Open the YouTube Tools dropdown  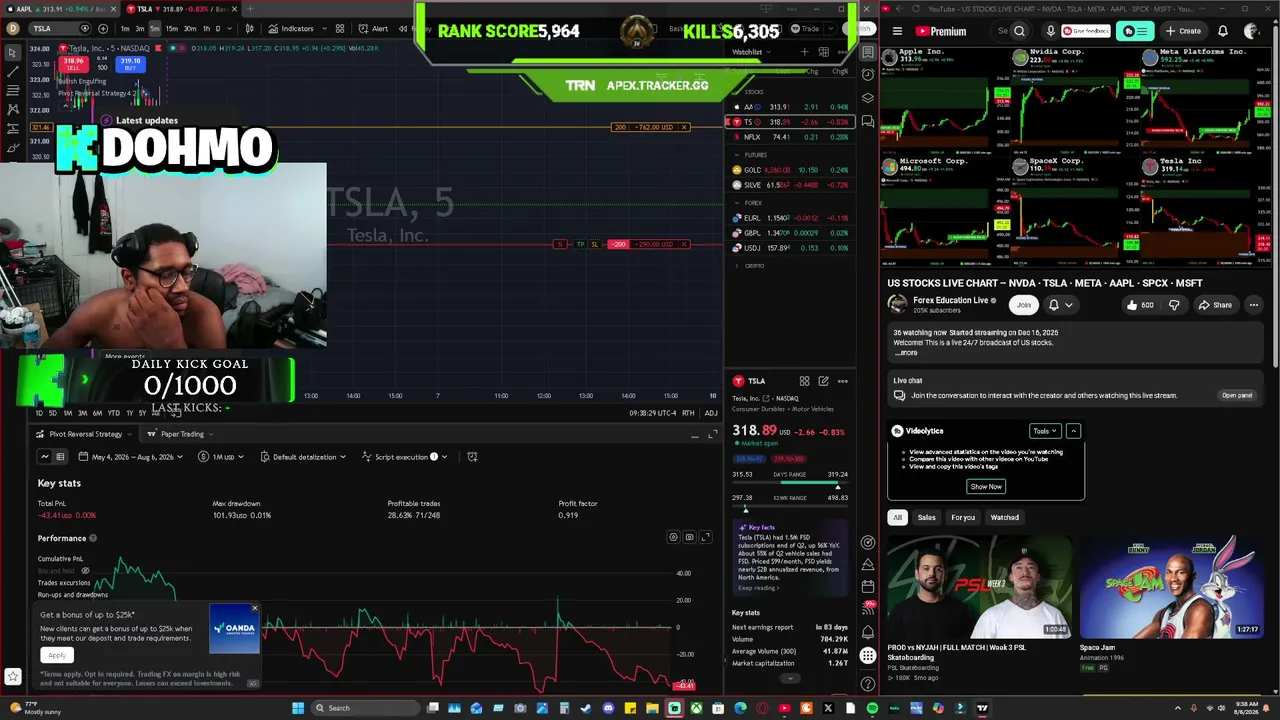[1045, 431]
